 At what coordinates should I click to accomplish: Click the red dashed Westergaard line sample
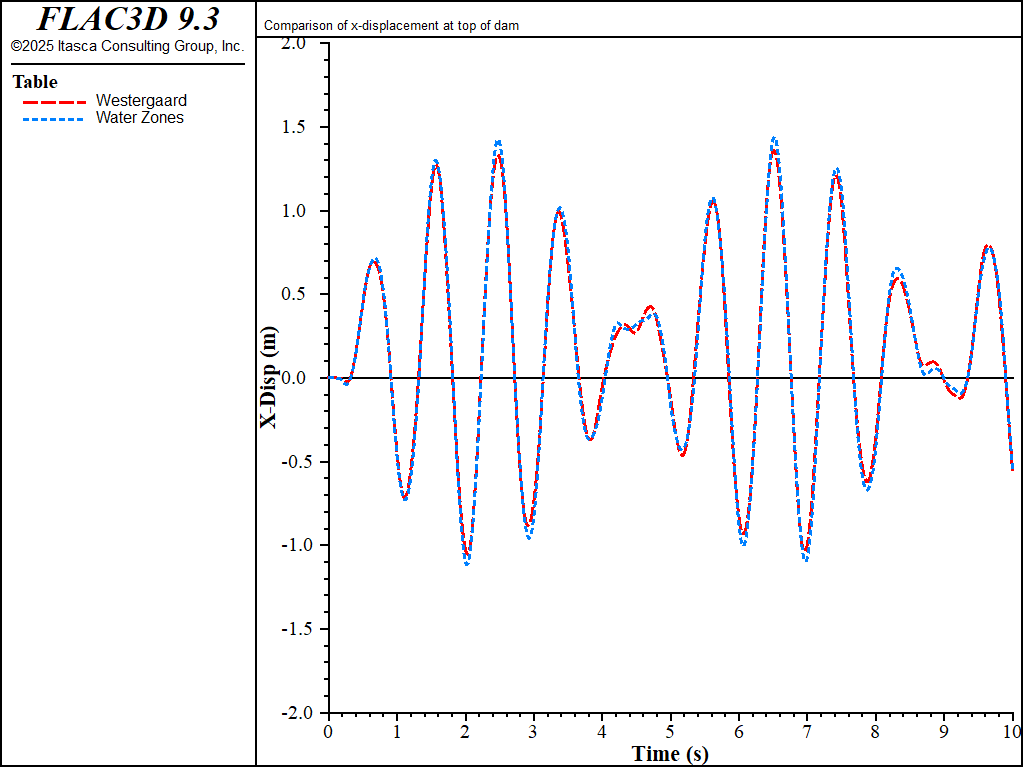click(x=54, y=101)
